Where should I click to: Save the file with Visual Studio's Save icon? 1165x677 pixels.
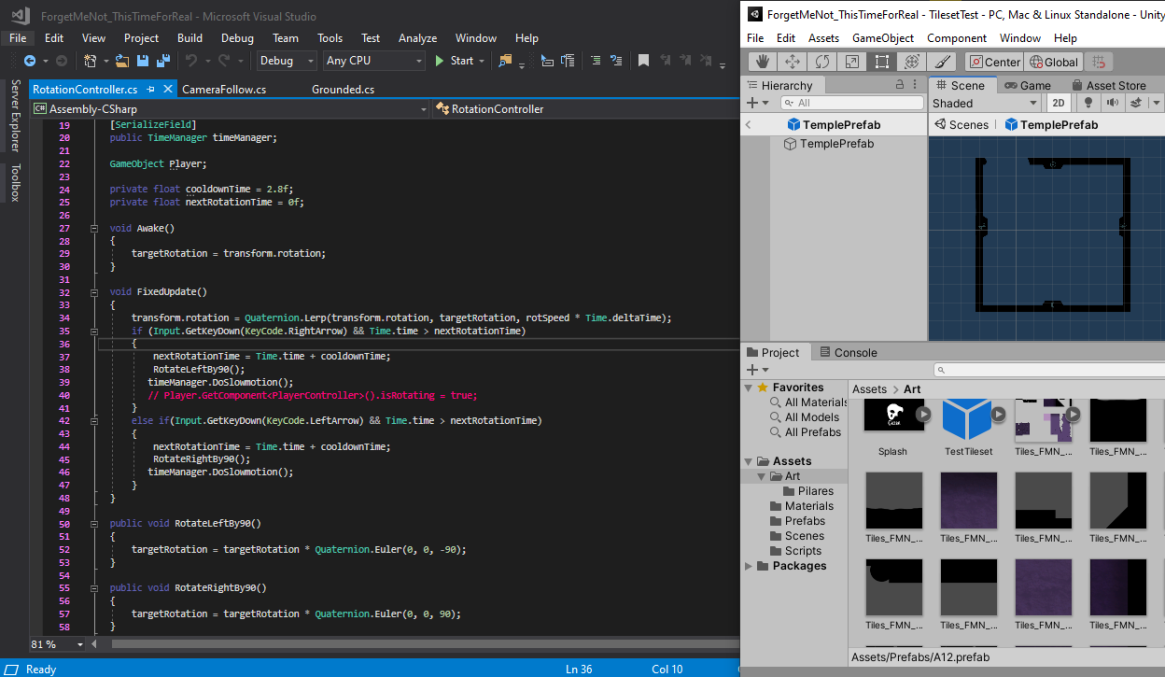(143, 61)
